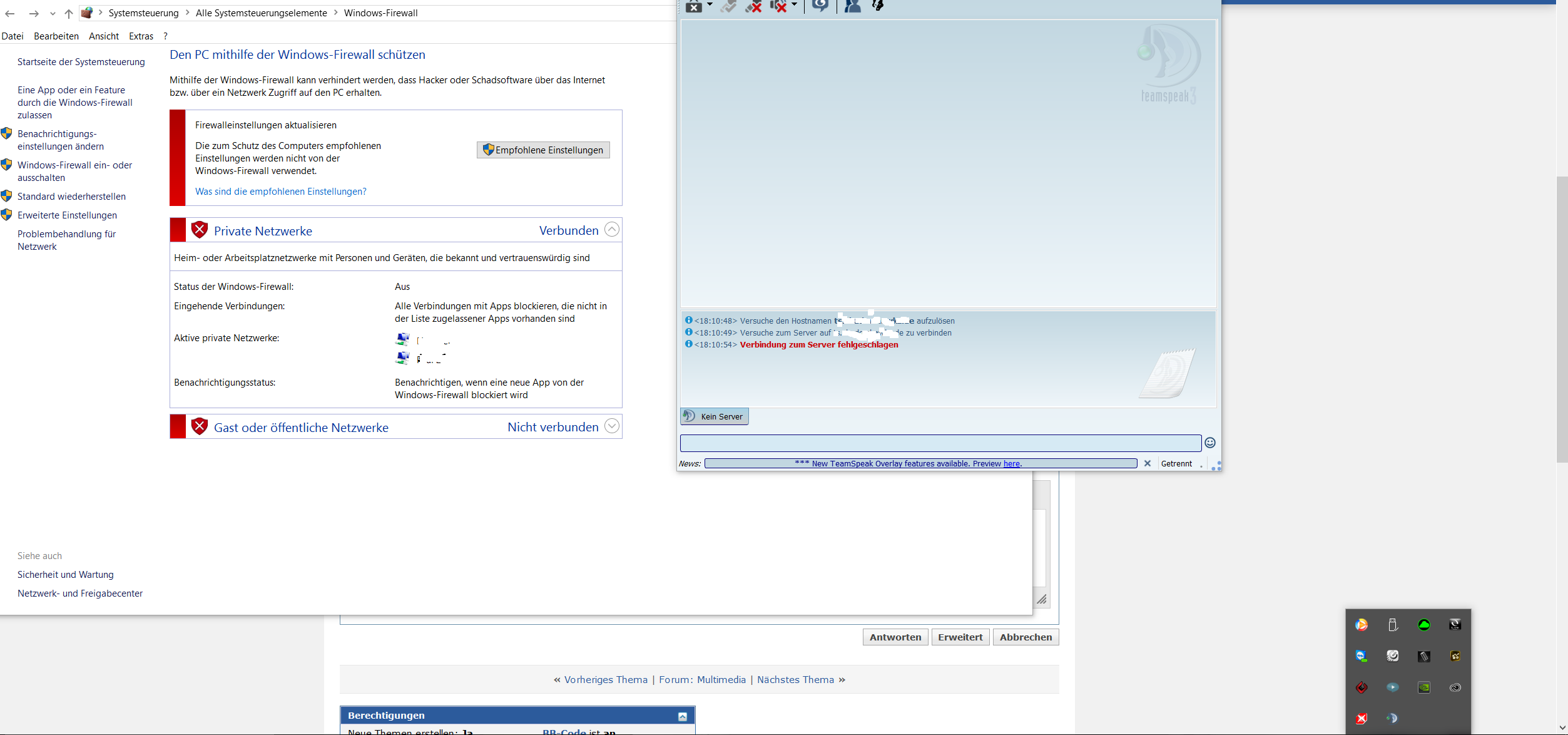Click the TeamSpeak tray icon
The image size is (1568, 735).
click(1392, 718)
